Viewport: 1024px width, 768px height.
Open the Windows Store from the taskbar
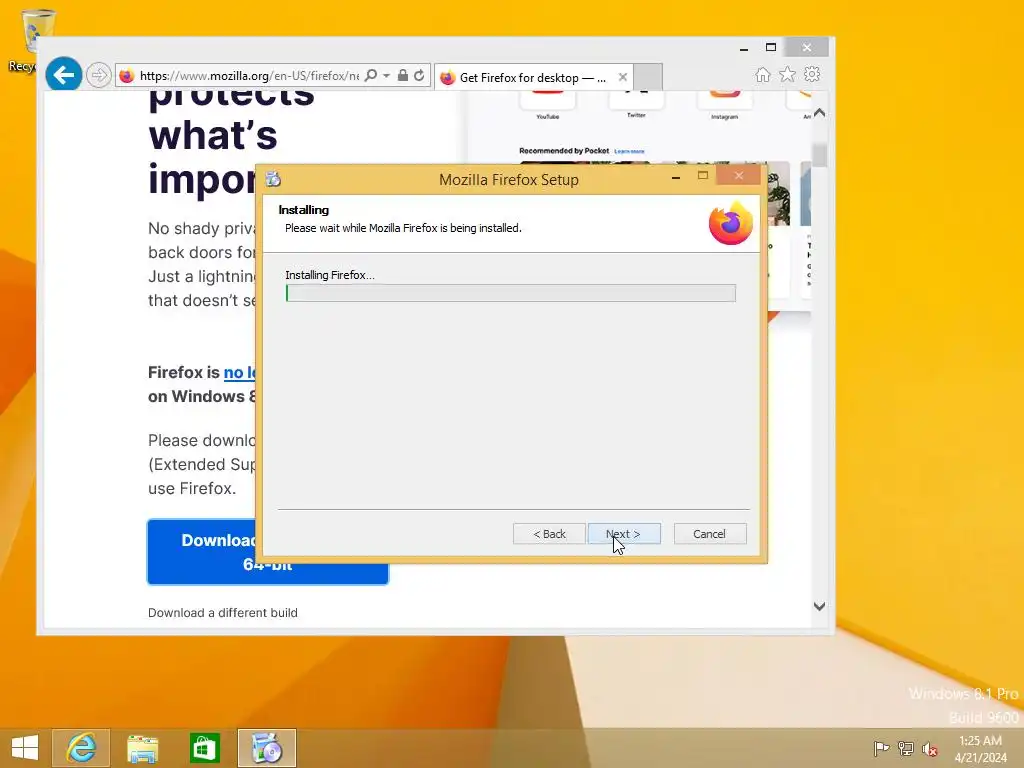click(x=204, y=748)
